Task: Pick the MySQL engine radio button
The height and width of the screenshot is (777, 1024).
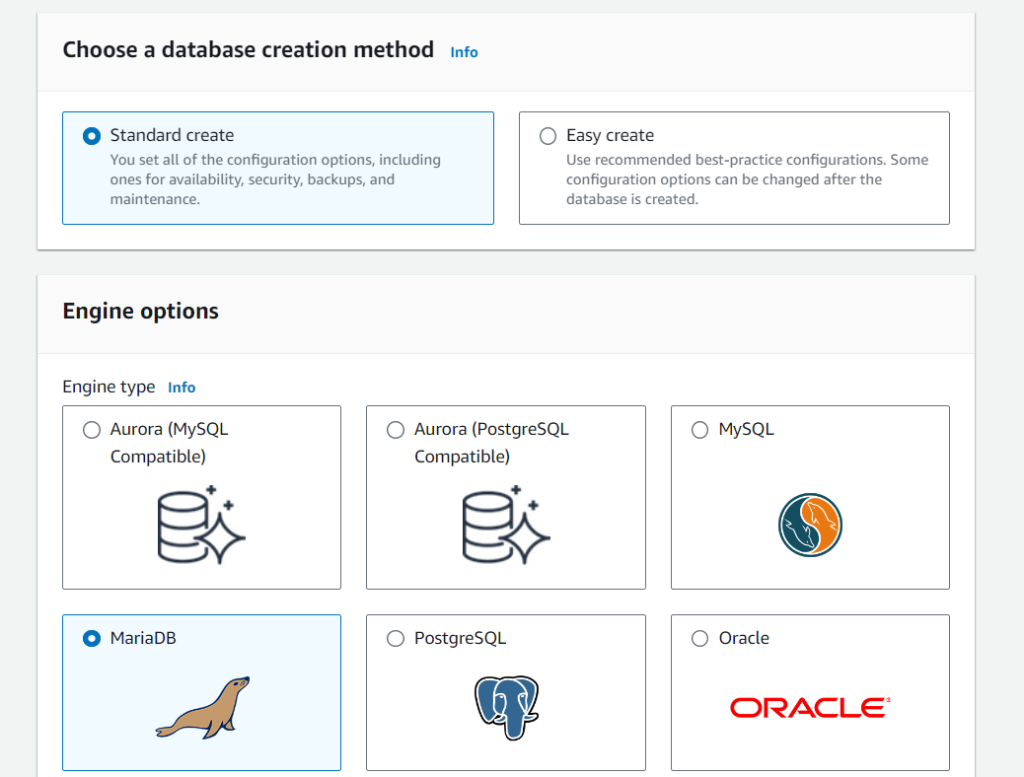Action: point(699,430)
